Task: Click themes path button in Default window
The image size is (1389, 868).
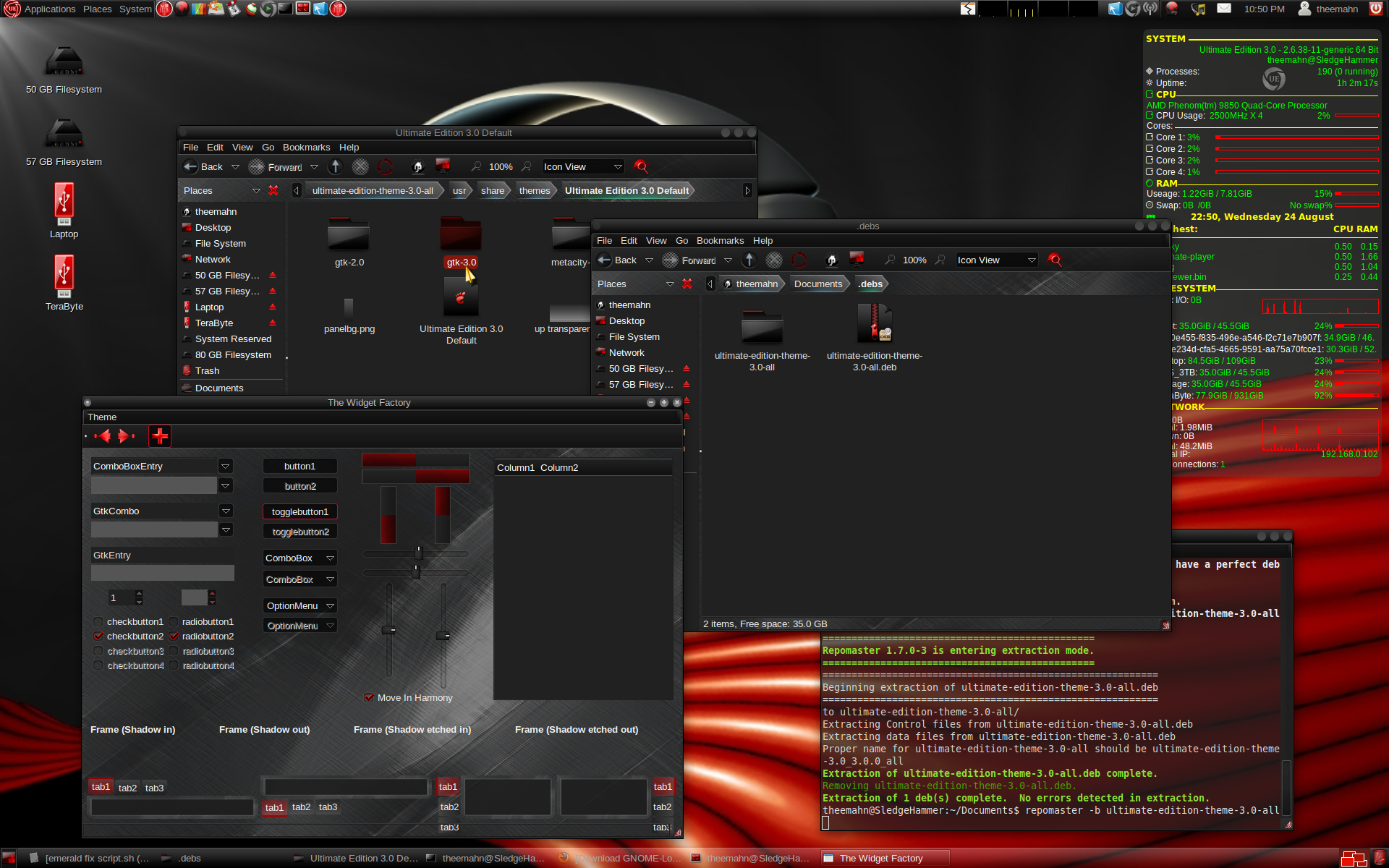Action: pos(535,190)
